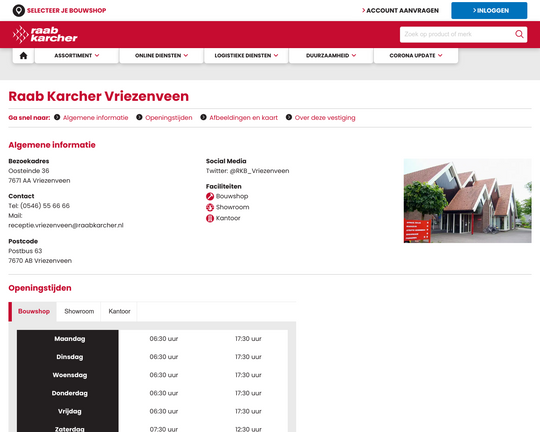Click the Showroom facility icon

(210, 207)
